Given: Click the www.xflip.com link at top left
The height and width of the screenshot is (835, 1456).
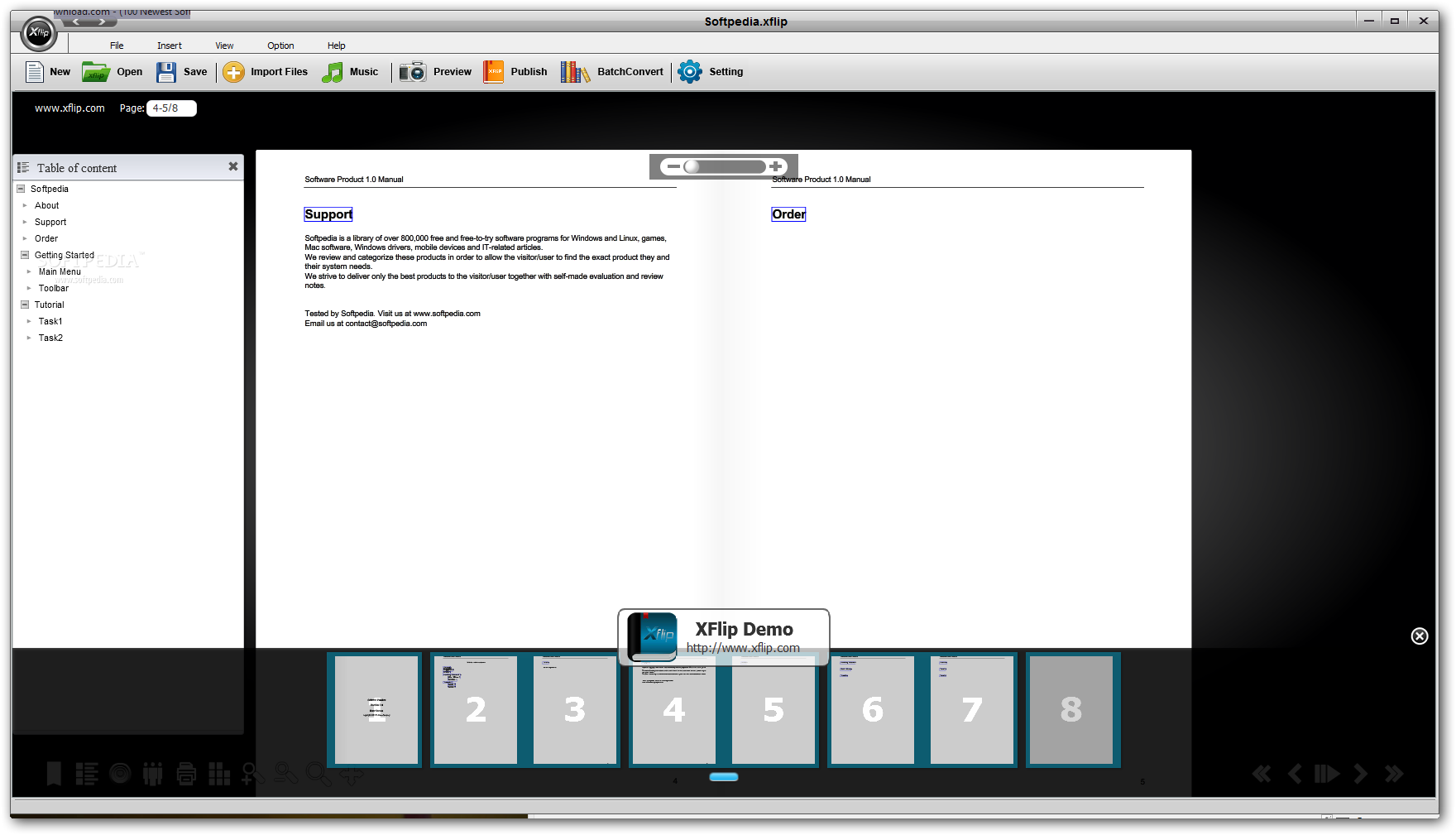Looking at the screenshot, I should pos(69,108).
